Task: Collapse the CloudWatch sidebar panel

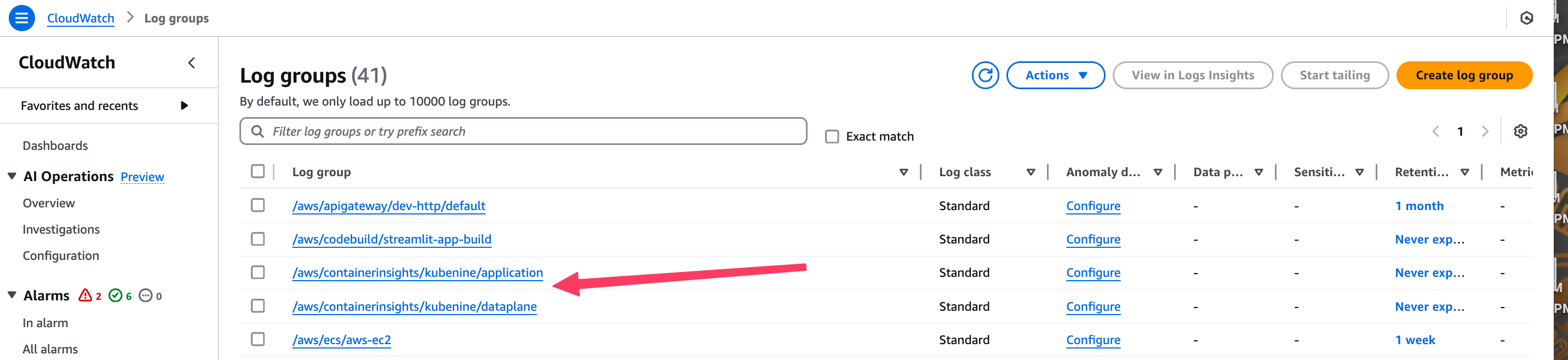Action: tap(192, 62)
